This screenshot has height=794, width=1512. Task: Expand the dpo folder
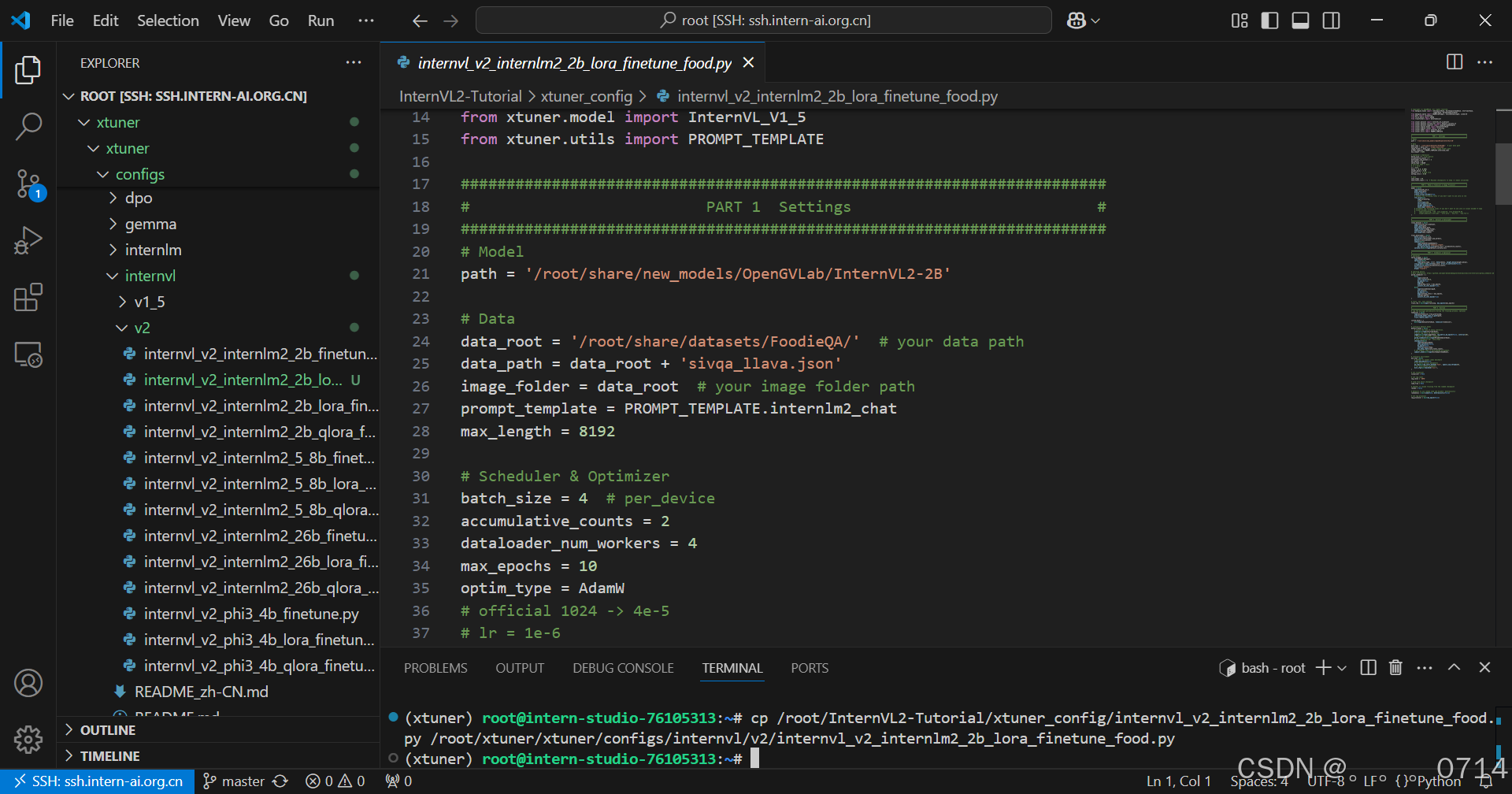(x=113, y=198)
